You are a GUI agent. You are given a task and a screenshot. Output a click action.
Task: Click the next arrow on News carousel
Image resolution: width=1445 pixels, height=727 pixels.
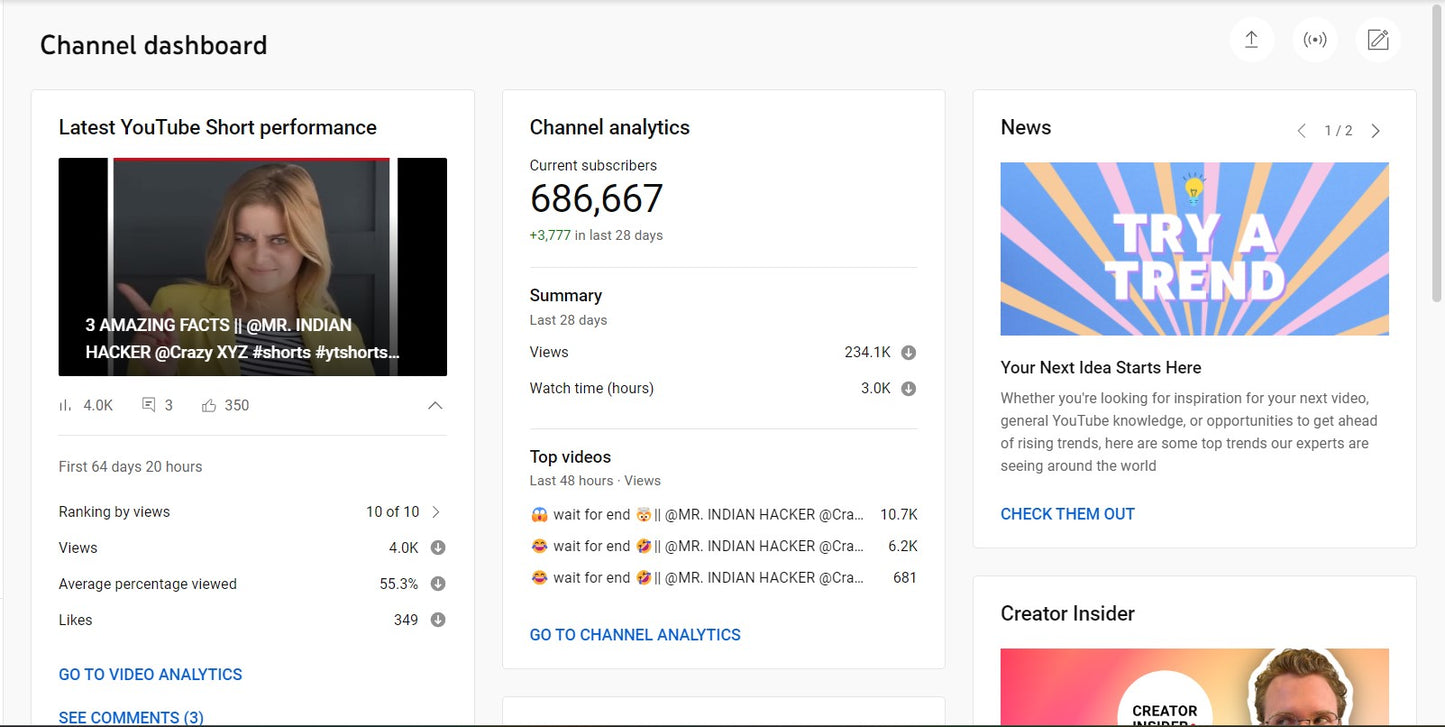coord(1376,130)
